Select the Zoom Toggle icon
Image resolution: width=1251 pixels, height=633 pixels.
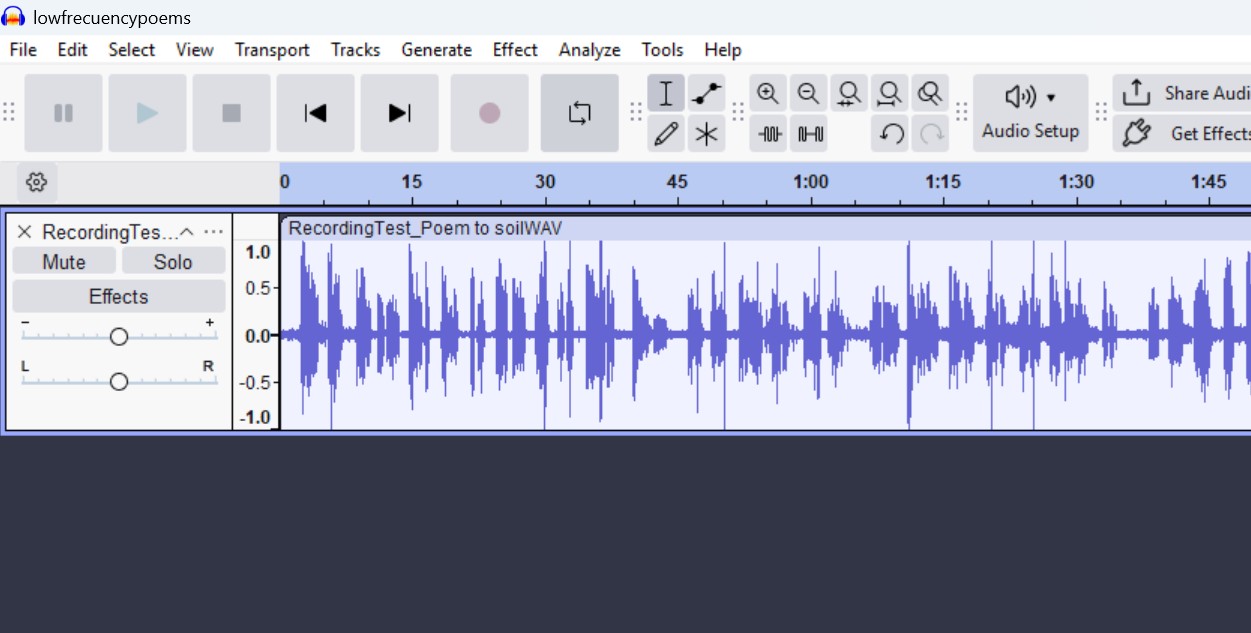[931, 93]
